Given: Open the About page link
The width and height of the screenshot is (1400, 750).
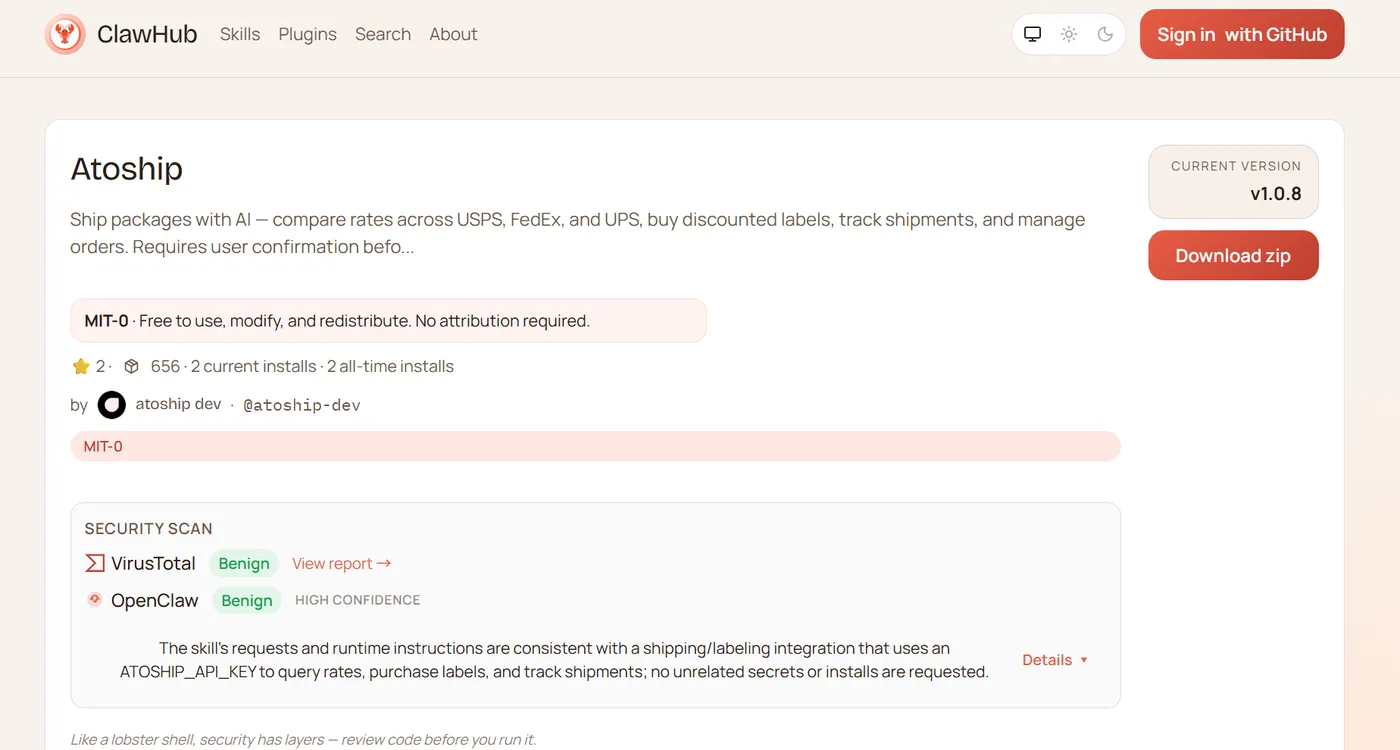Looking at the screenshot, I should click(453, 34).
